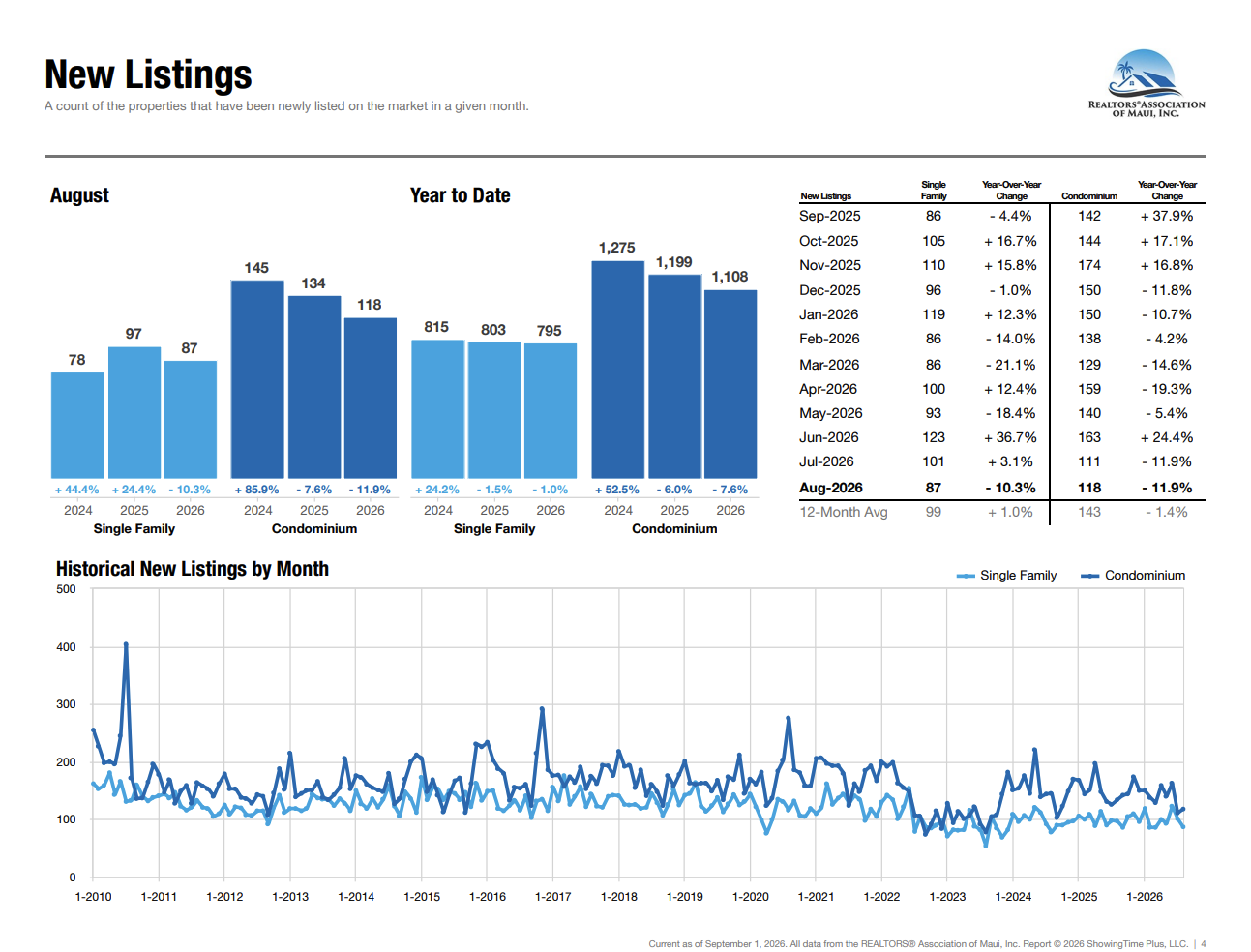Image resolution: width=1251 pixels, height=952 pixels.
Task: Click the August section heading
Action: [x=79, y=195]
